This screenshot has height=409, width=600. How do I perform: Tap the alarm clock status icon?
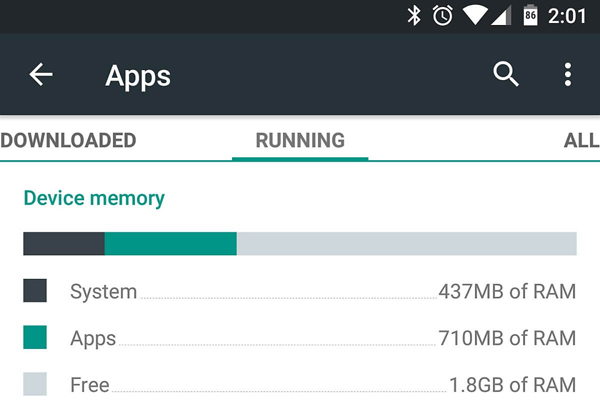[442, 16]
